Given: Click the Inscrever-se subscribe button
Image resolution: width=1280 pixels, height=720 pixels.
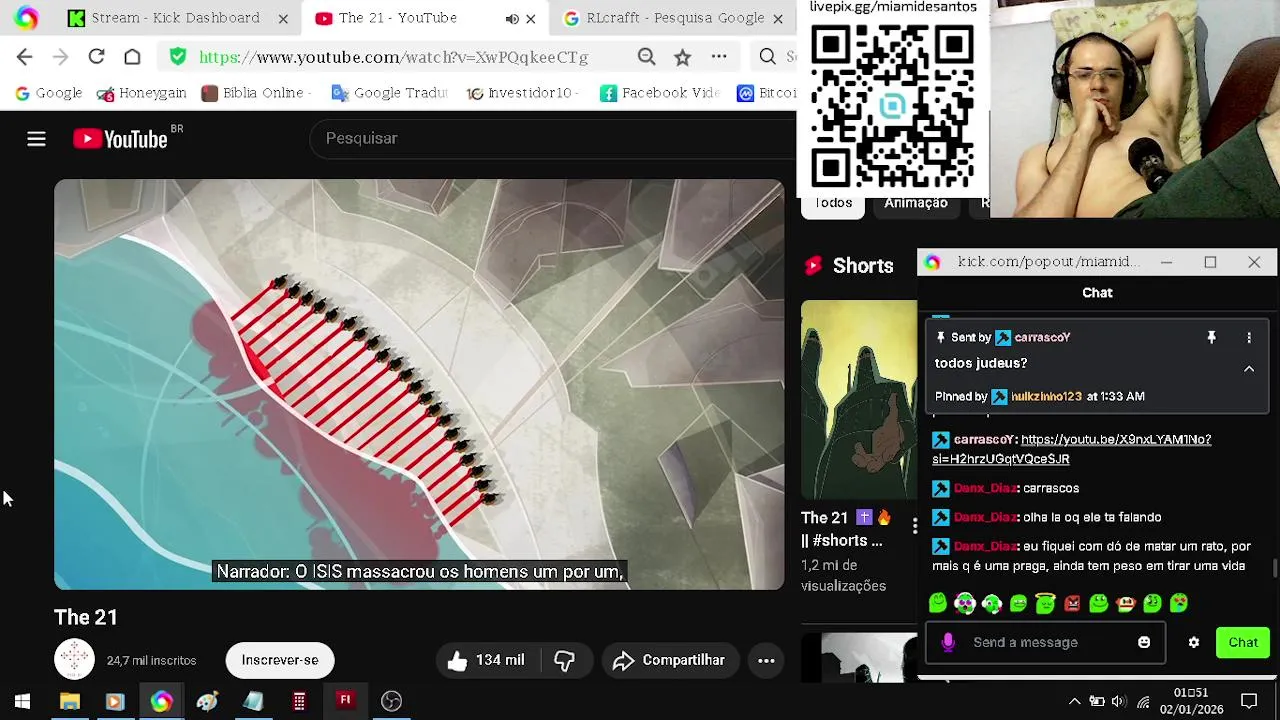Looking at the screenshot, I should [x=280, y=660].
